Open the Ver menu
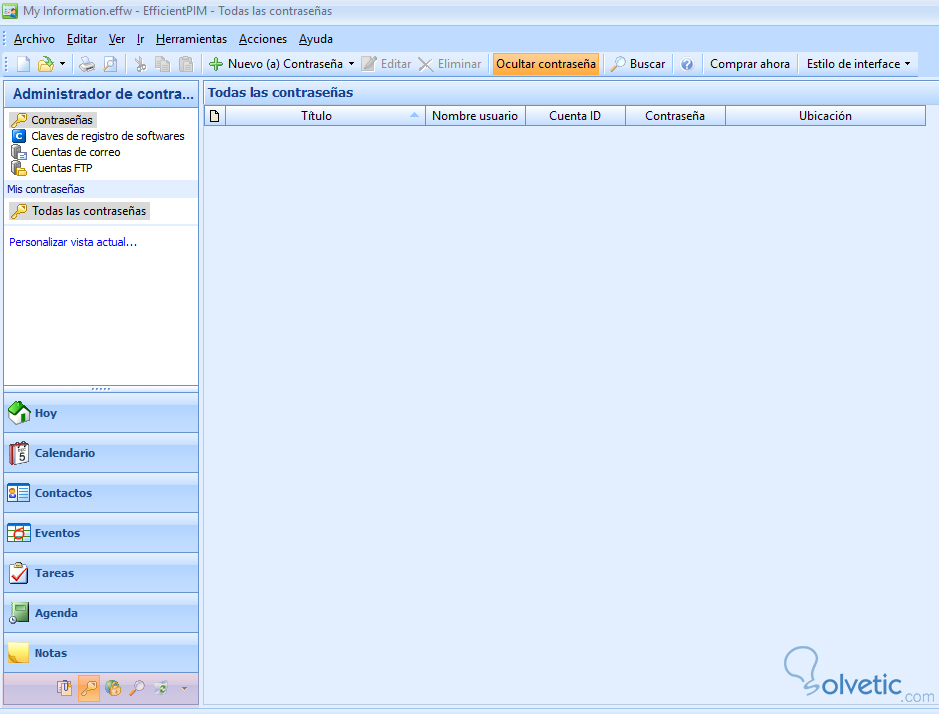 pyautogui.click(x=117, y=39)
